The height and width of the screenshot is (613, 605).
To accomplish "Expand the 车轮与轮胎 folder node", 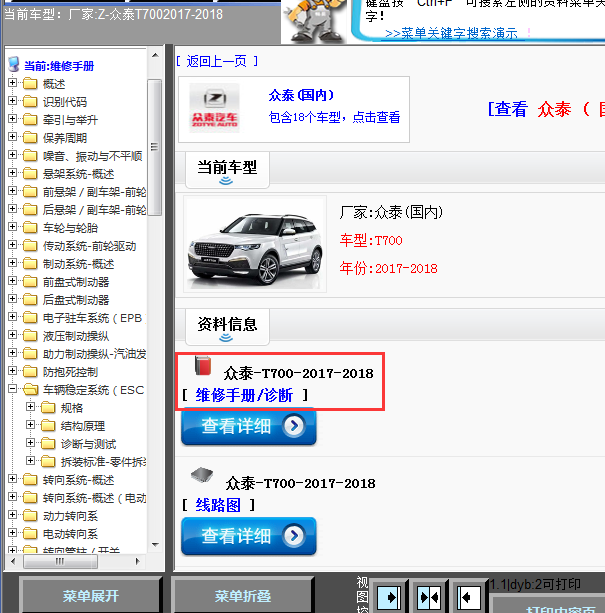I will point(12,227).
